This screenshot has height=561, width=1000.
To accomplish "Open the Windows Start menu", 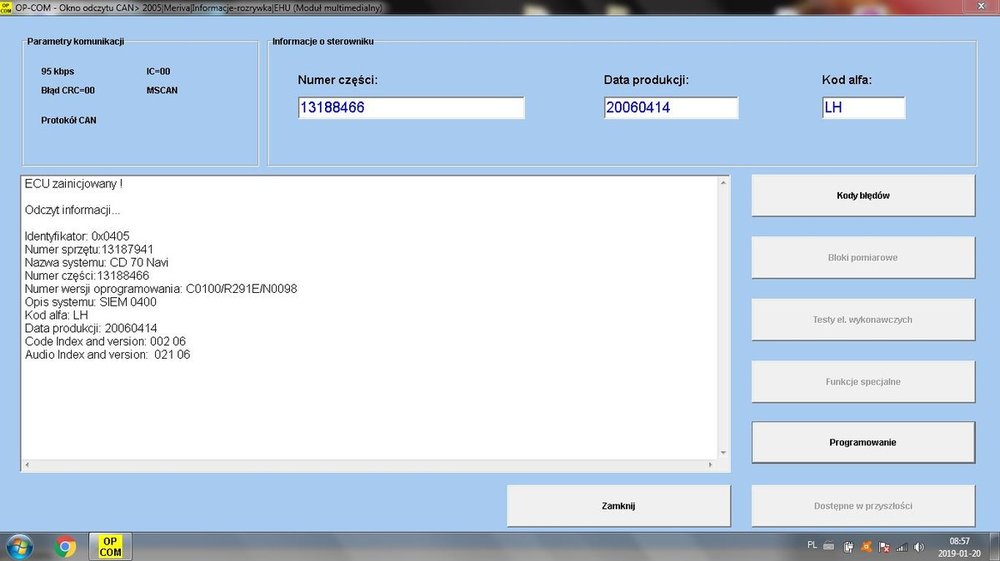I will 18,547.
